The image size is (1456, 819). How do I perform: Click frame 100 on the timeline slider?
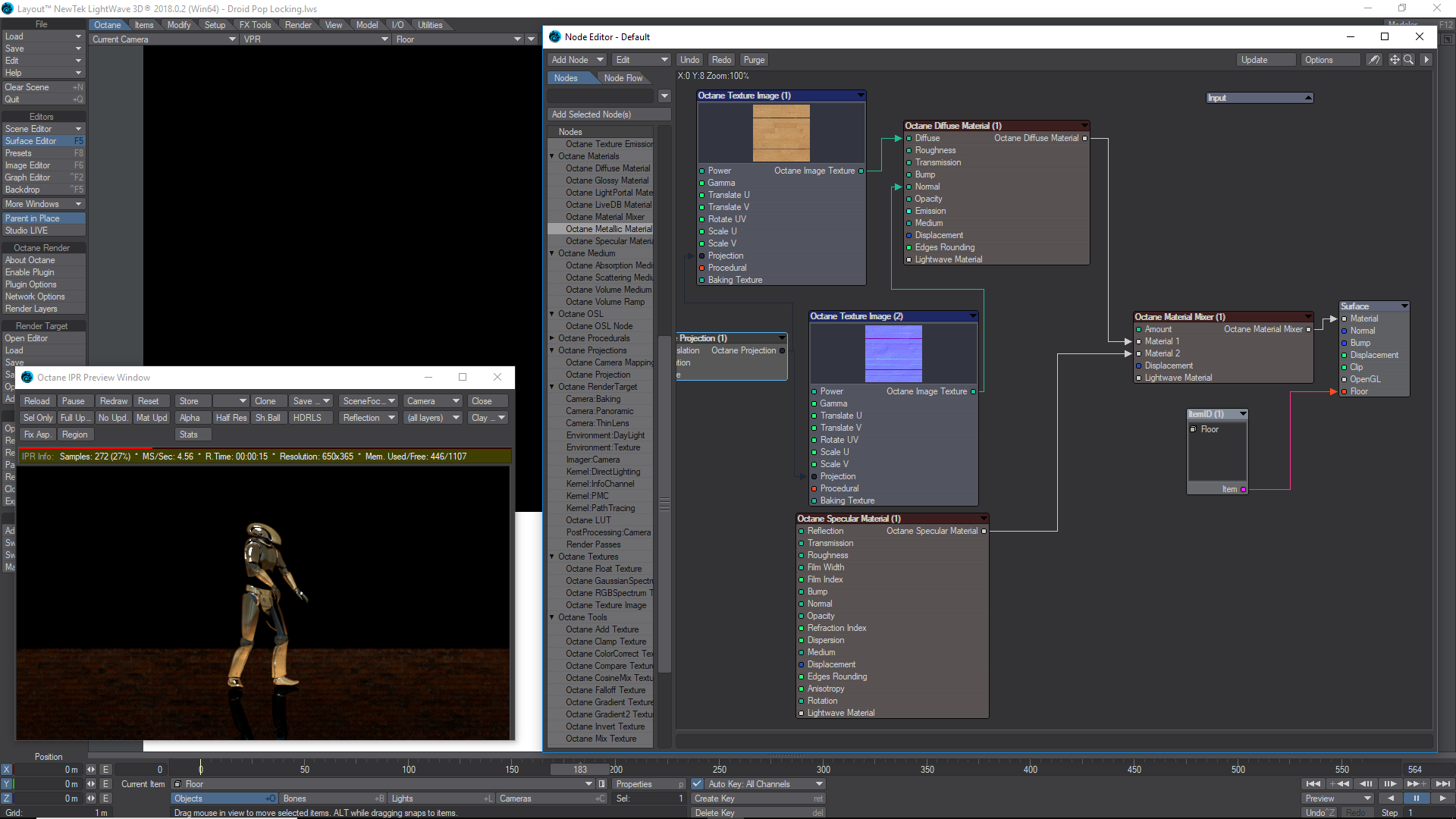coord(409,770)
